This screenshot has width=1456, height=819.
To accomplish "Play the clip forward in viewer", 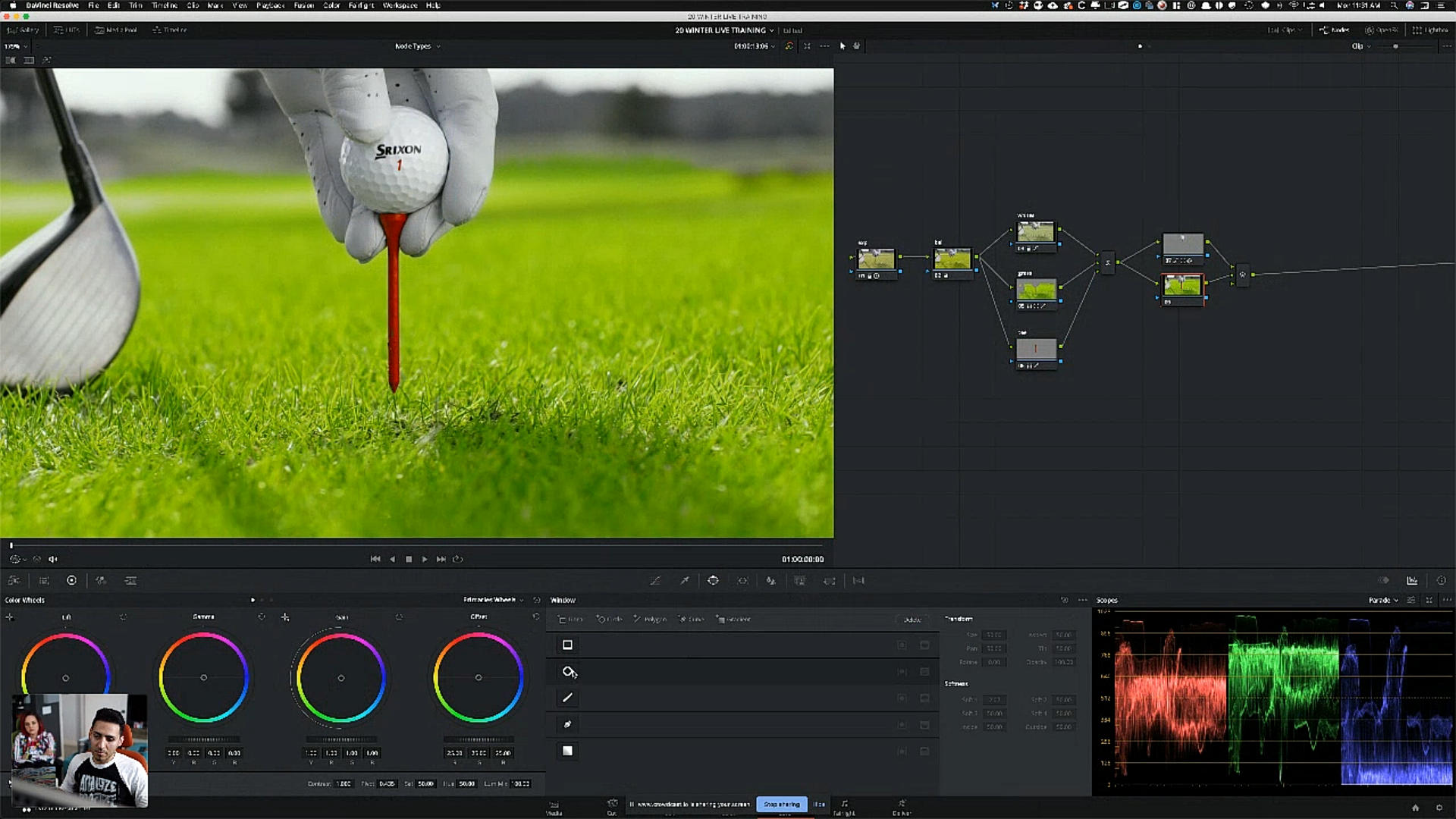I will (425, 560).
